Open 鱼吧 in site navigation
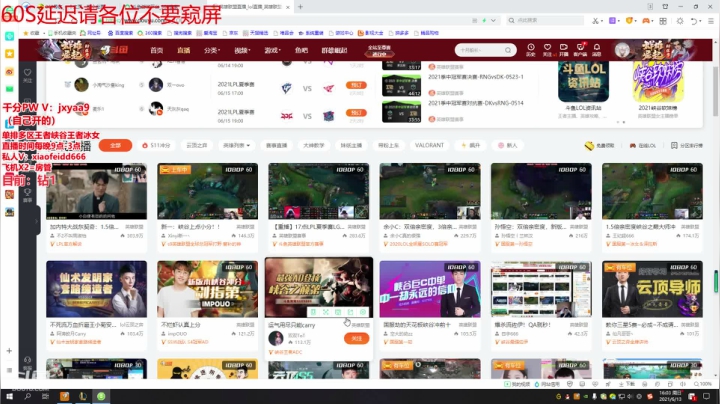Viewport: 720px width, 404px height. click(301, 50)
